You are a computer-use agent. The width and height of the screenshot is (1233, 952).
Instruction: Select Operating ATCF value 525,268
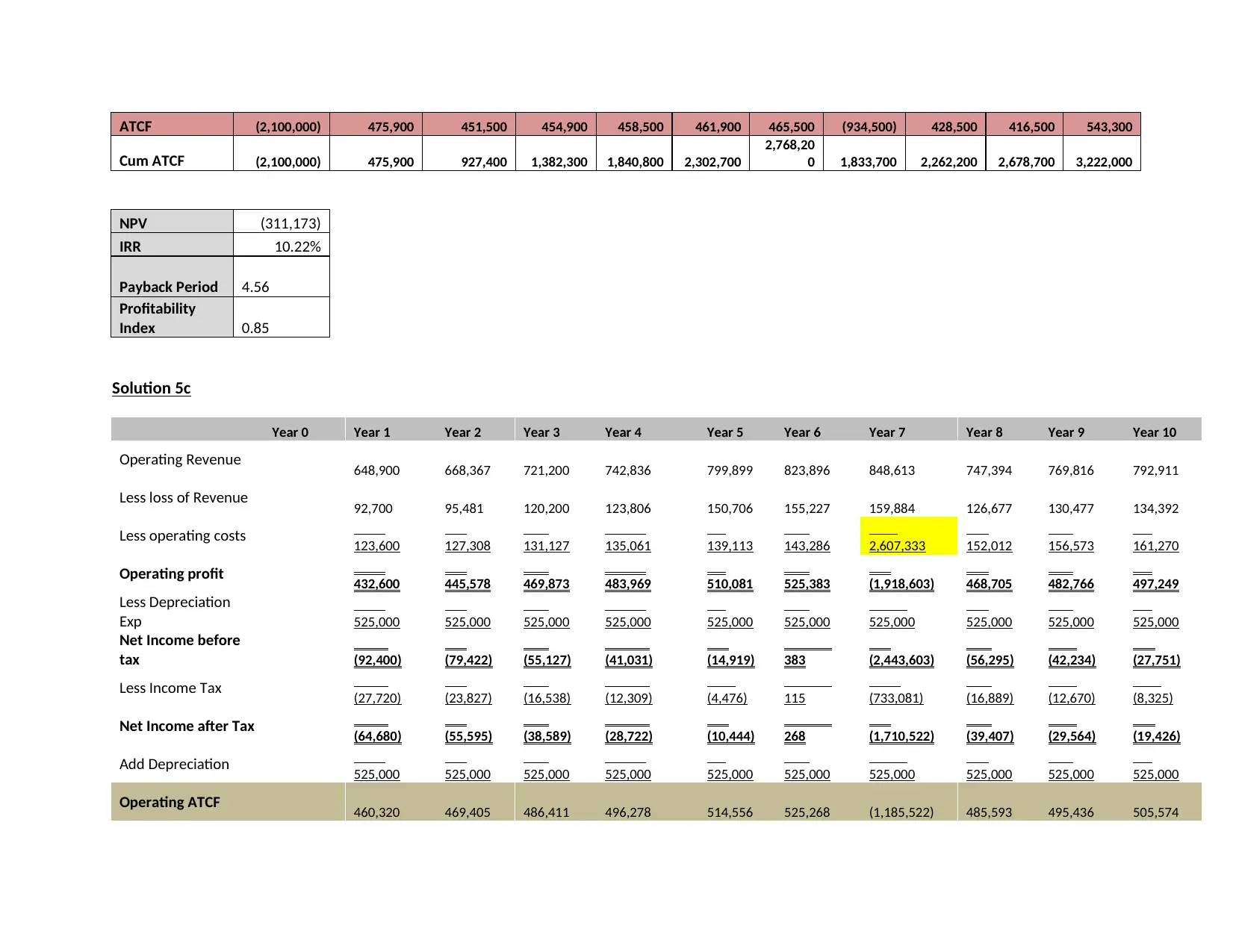point(807,812)
